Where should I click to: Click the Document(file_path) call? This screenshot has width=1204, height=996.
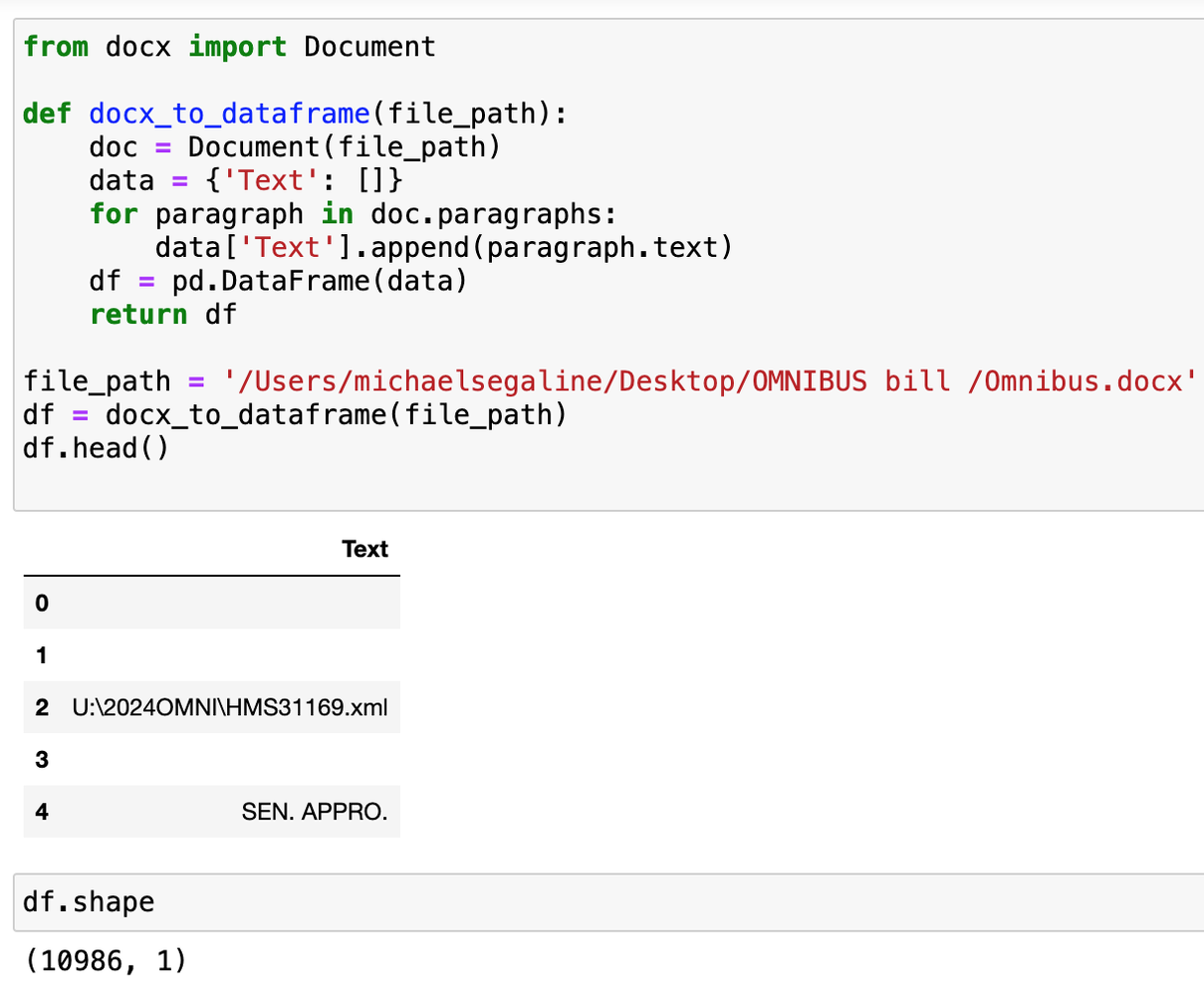tap(344, 147)
